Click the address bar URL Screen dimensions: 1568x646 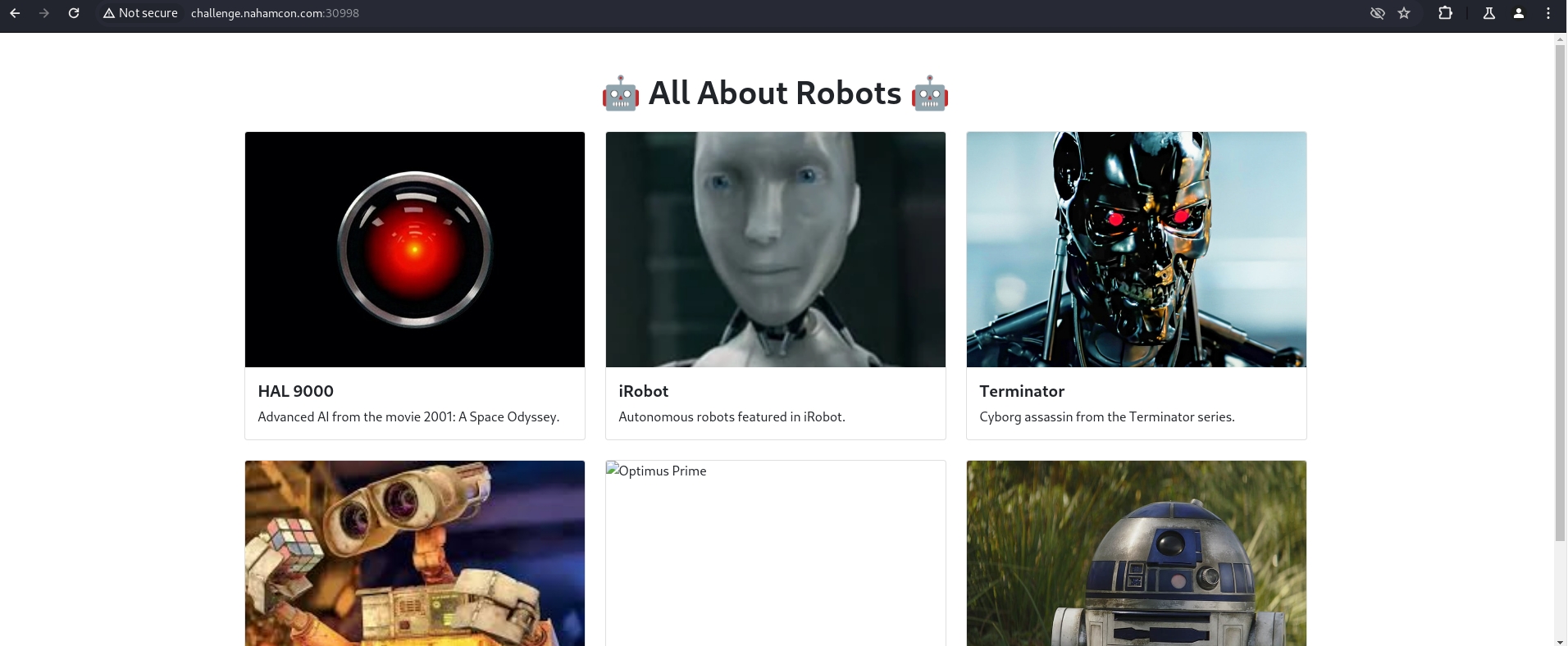pyautogui.click(x=275, y=13)
